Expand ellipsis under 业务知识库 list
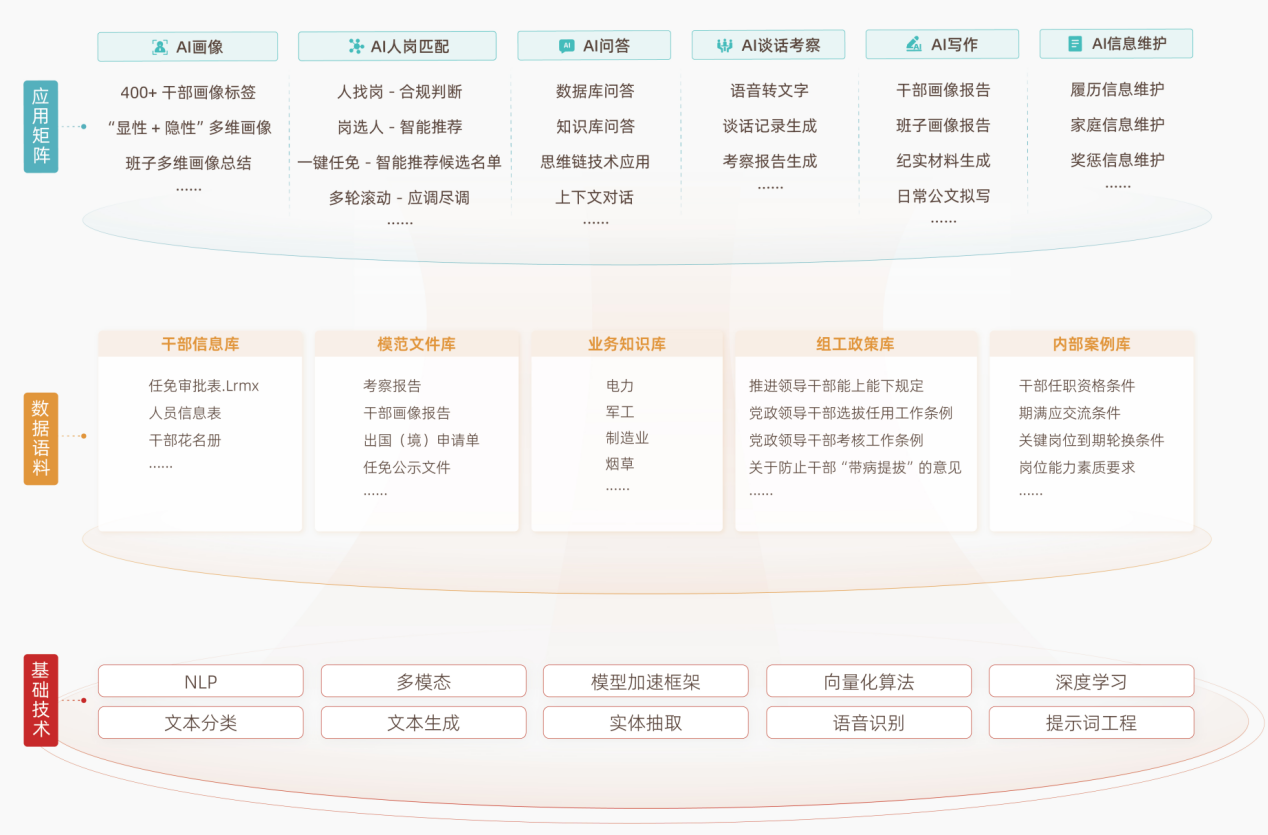This screenshot has height=835, width=1268. pos(617,489)
